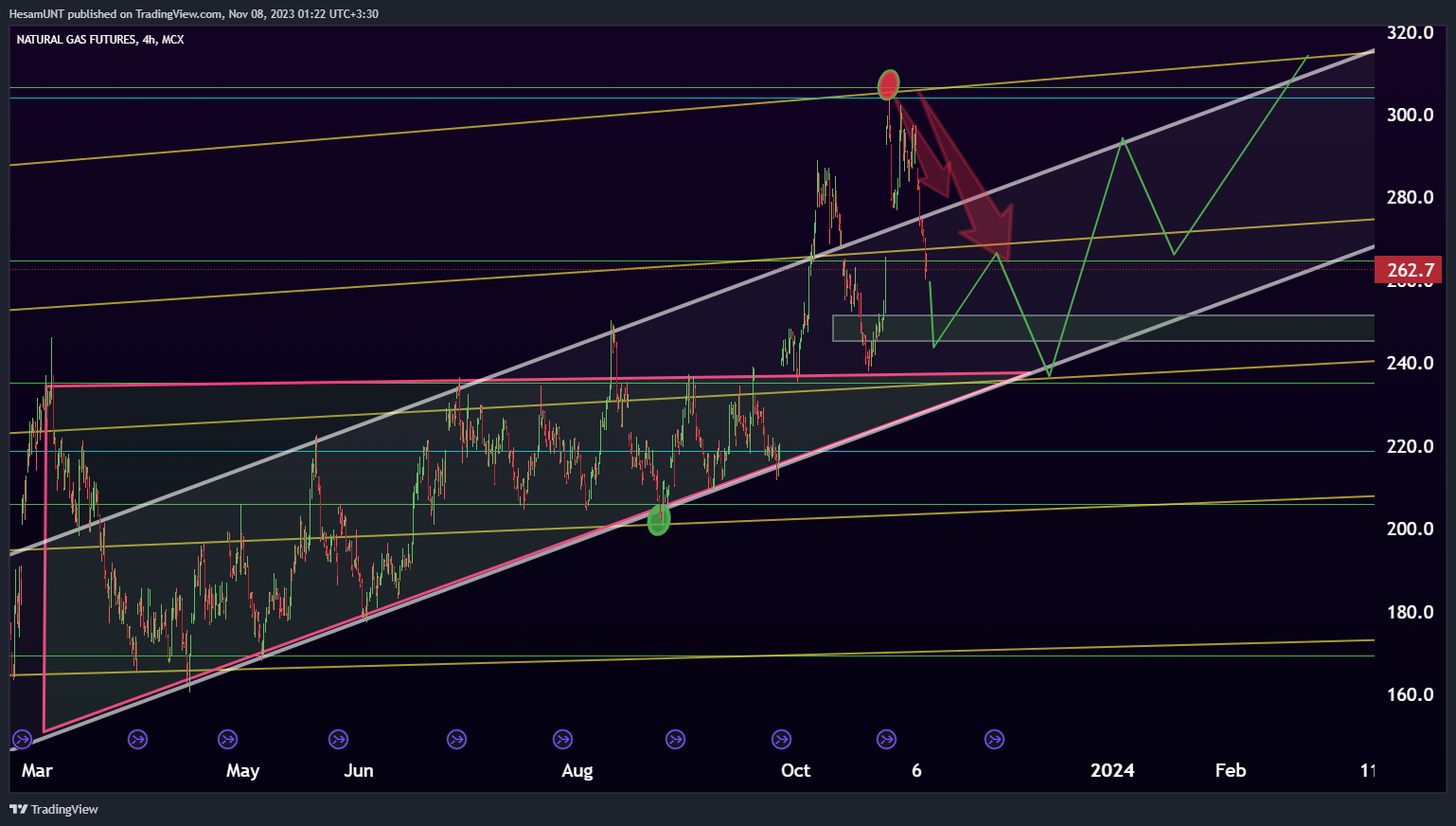Click the 280.0 price axis label

1411,197
